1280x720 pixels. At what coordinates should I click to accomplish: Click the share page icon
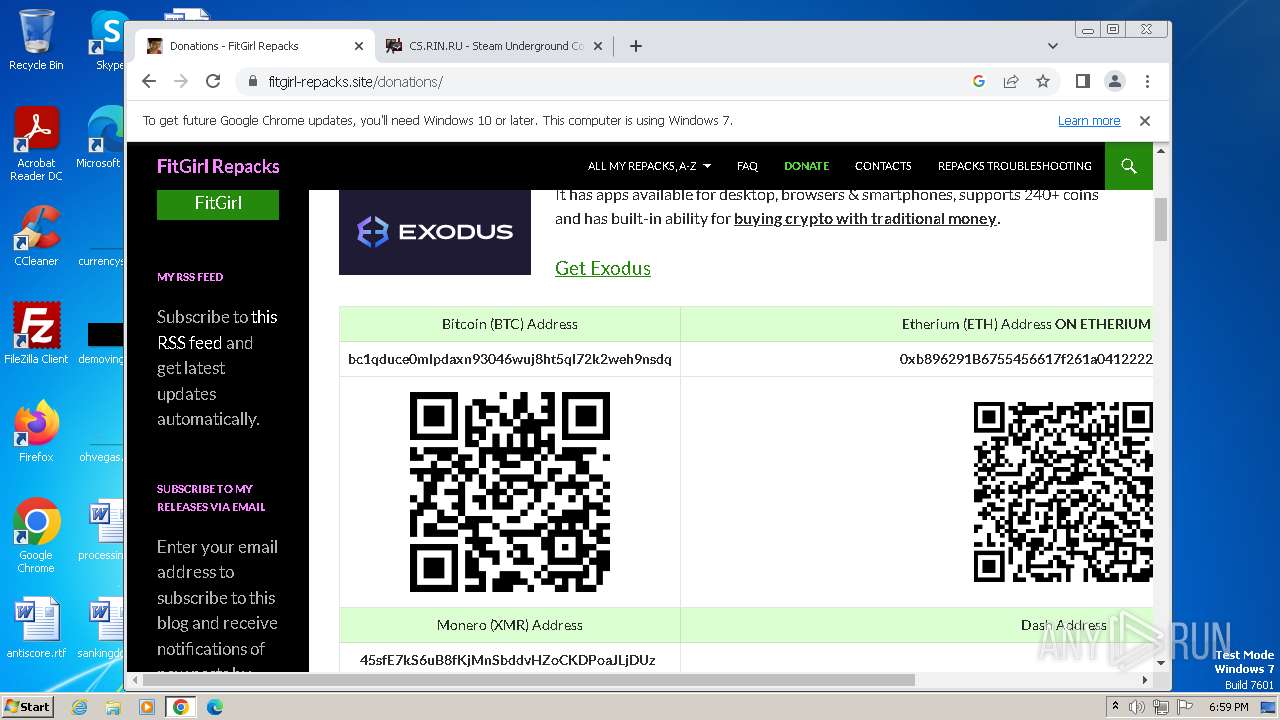point(1011,81)
